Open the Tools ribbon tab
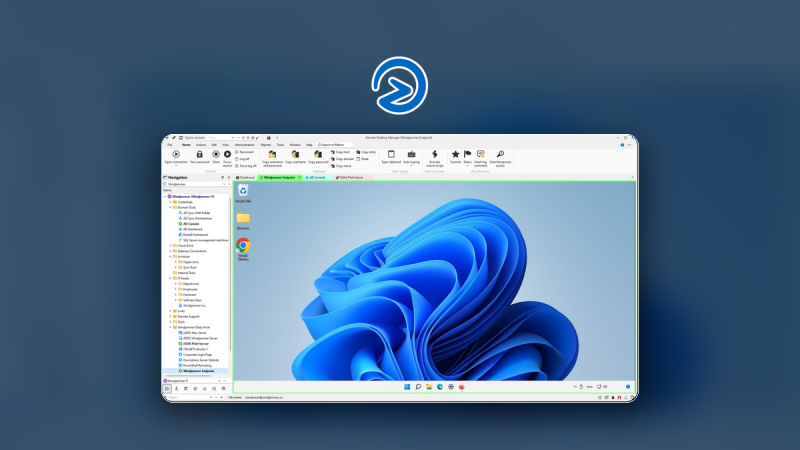Viewport: 800px width, 450px height. pos(280,145)
